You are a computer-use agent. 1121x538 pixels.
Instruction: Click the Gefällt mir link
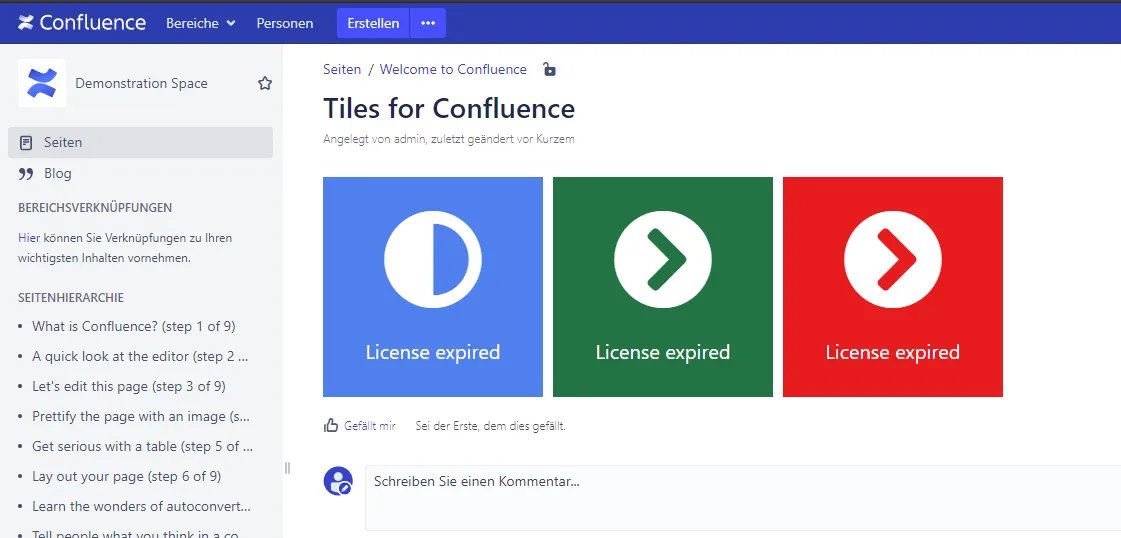370,426
